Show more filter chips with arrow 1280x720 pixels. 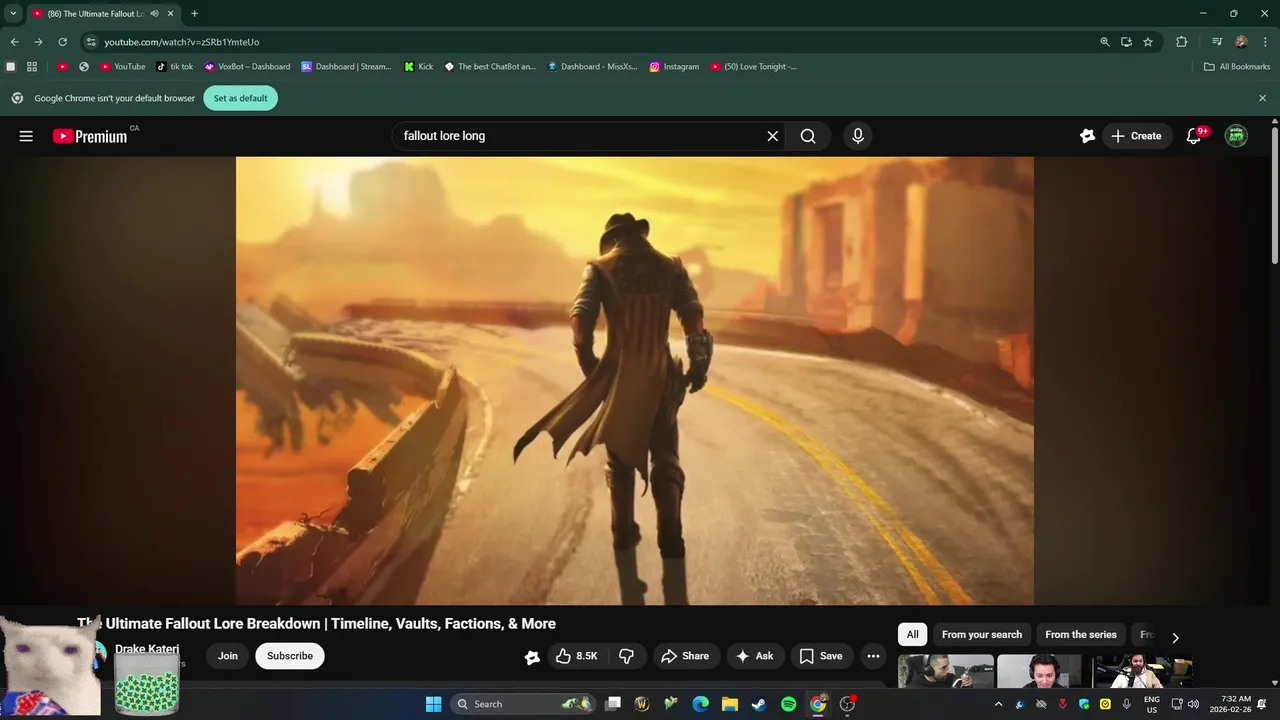point(1175,637)
